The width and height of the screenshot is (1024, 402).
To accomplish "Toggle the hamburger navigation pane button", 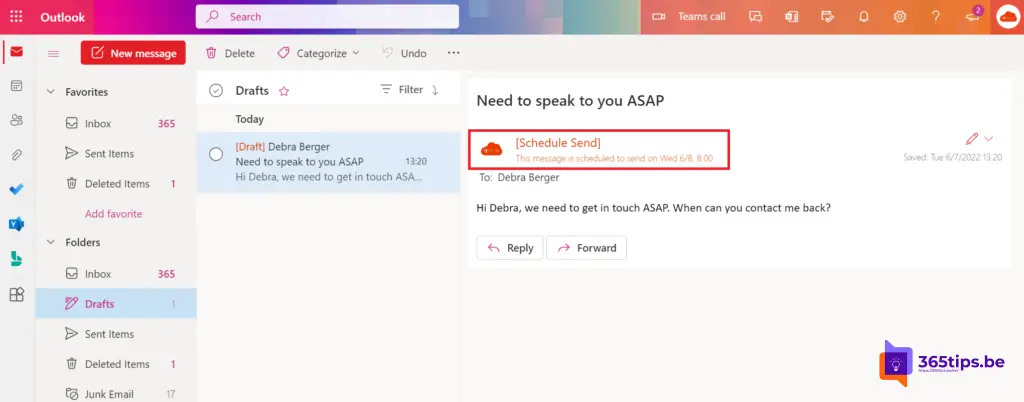I will [x=54, y=54].
